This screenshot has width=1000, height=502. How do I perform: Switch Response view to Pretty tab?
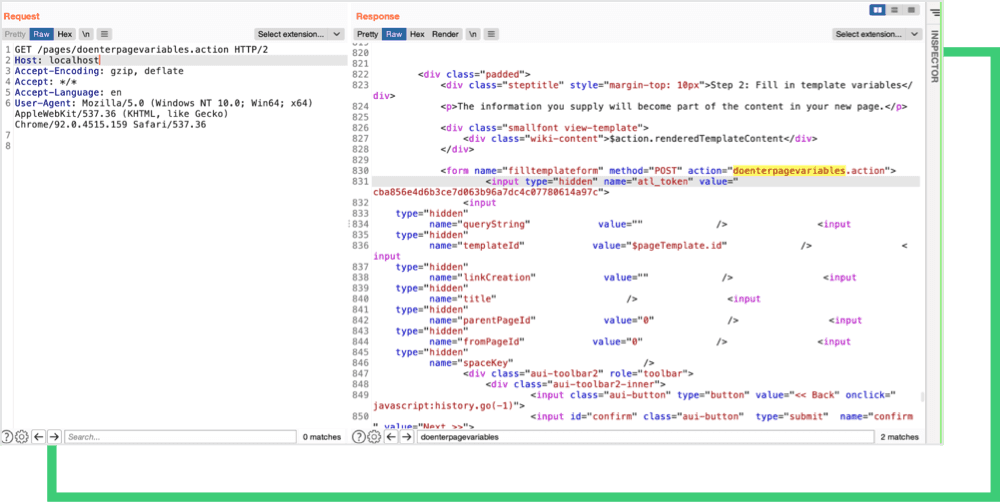click(367, 34)
